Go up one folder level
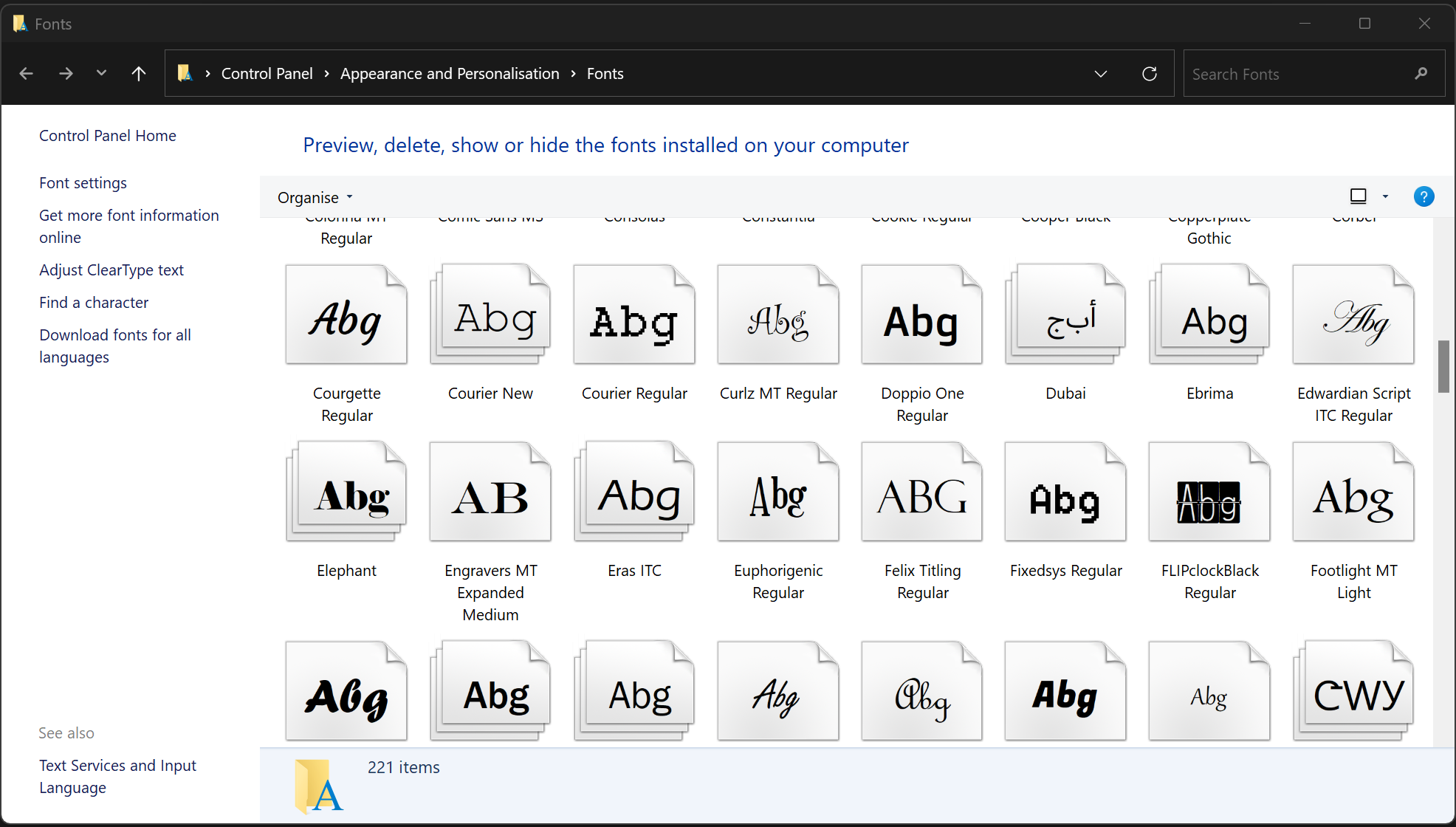The width and height of the screenshot is (1456, 827). tap(139, 74)
